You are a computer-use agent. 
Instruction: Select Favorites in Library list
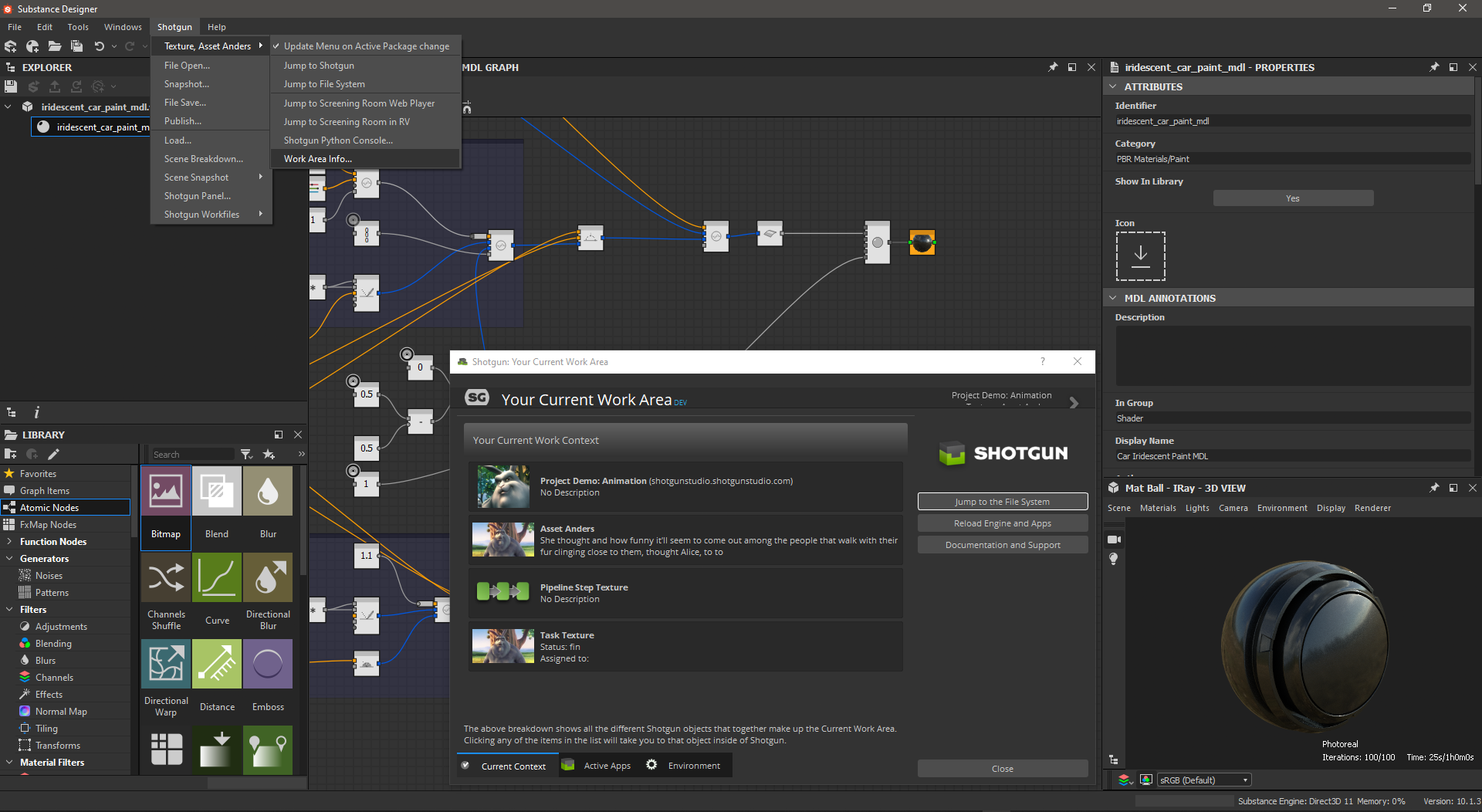(38, 473)
